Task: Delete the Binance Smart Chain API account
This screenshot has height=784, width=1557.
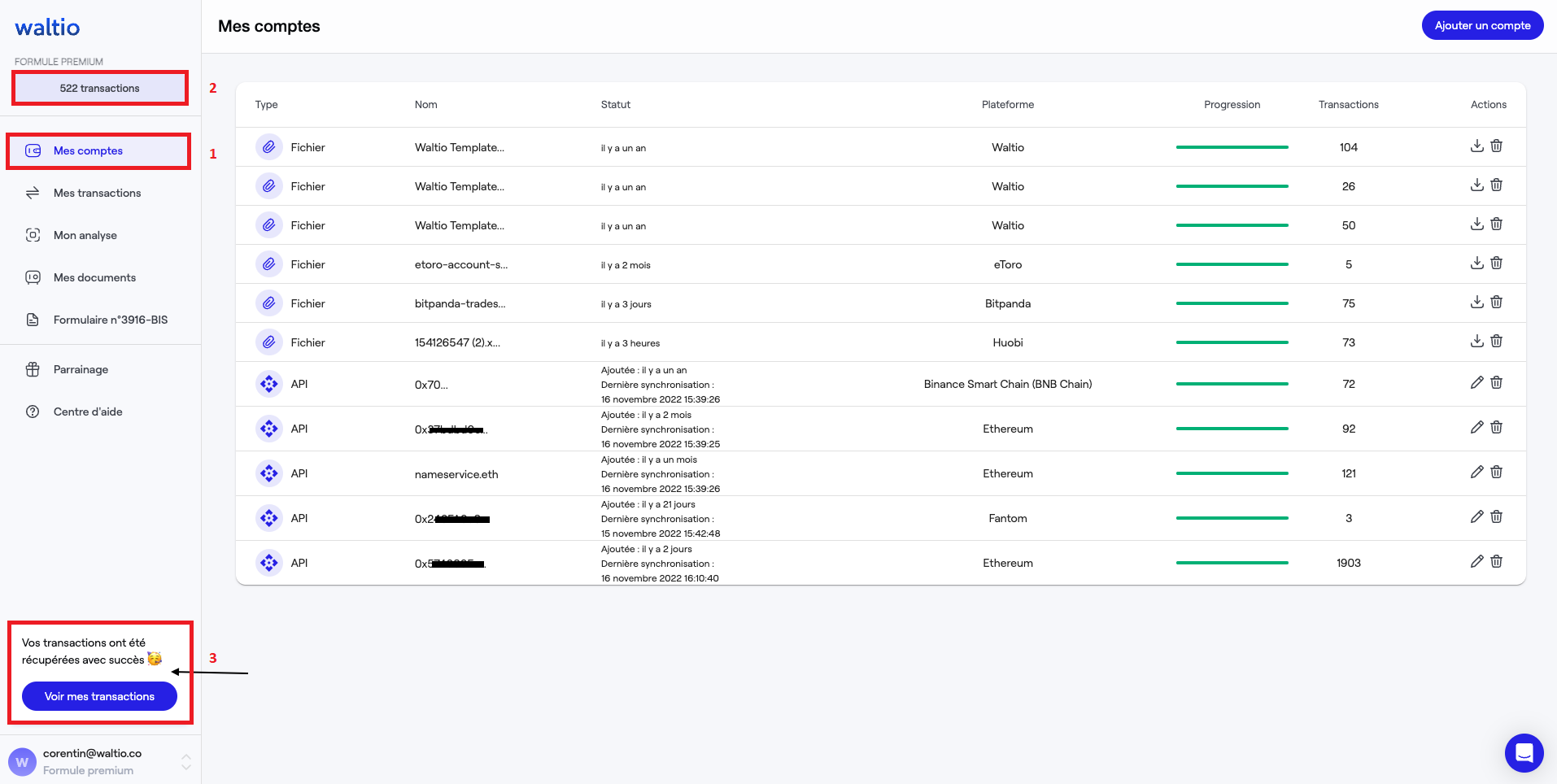Action: [1497, 382]
